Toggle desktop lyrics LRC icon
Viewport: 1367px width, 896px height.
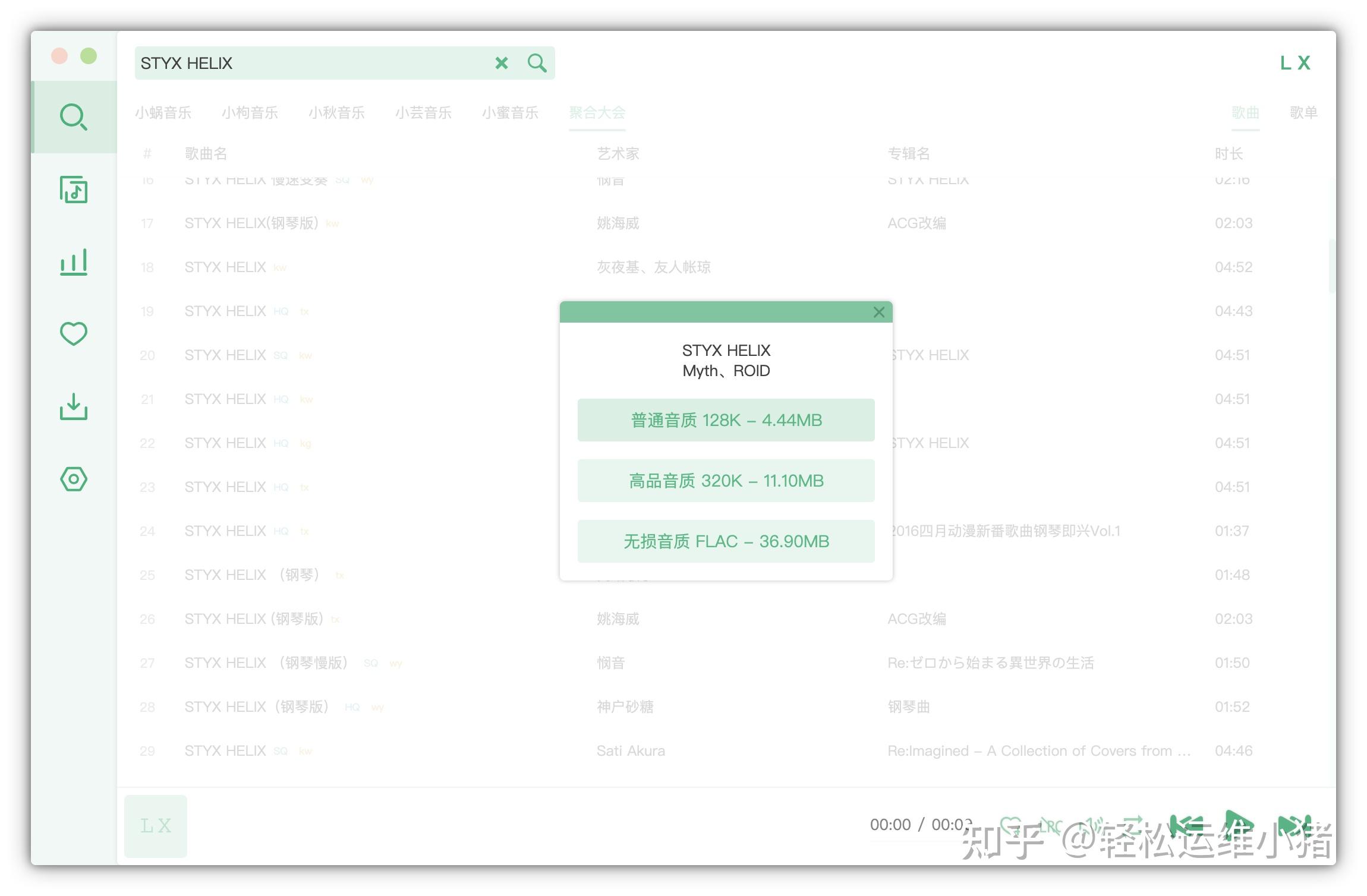1051,825
